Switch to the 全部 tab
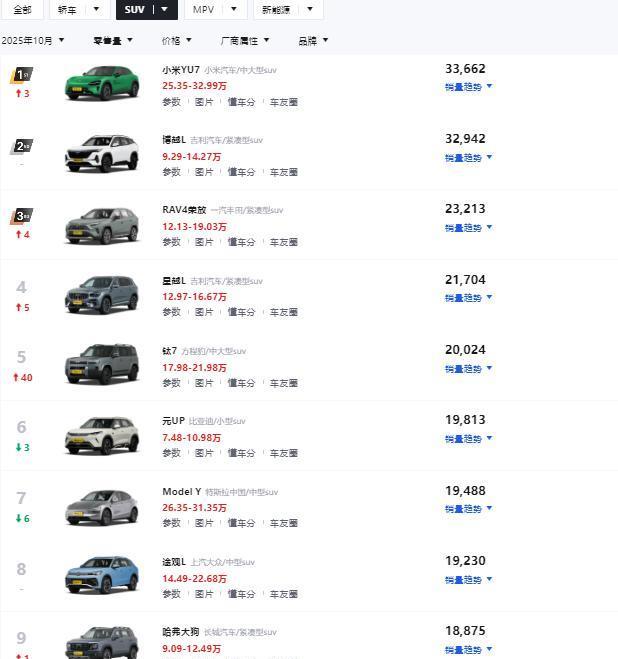The width and height of the screenshot is (618, 659). (22, 10)
